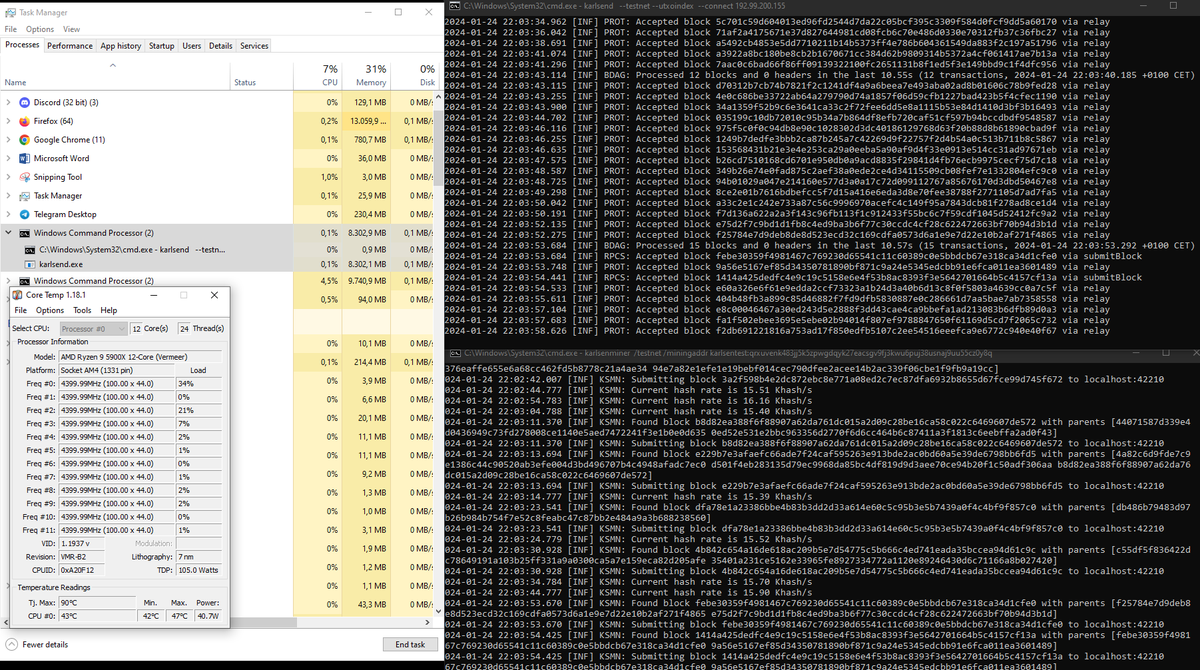Click the Core Temp title bar icon
The width and height of the screenshot is (1200, 670).
[x=19, y=296]
